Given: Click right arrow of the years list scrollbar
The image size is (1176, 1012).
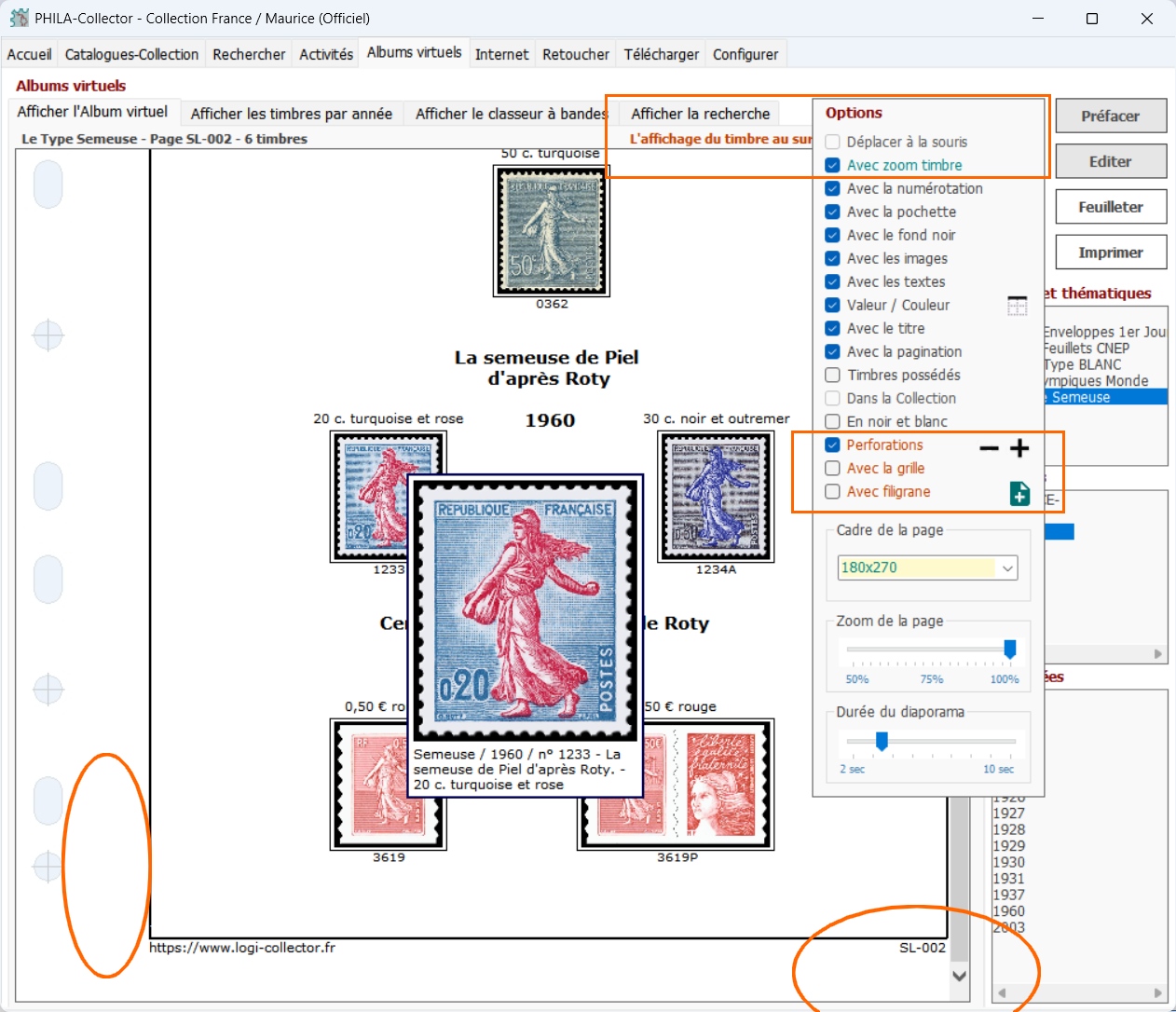Looking at the screenshot, I should (1158, 992).
